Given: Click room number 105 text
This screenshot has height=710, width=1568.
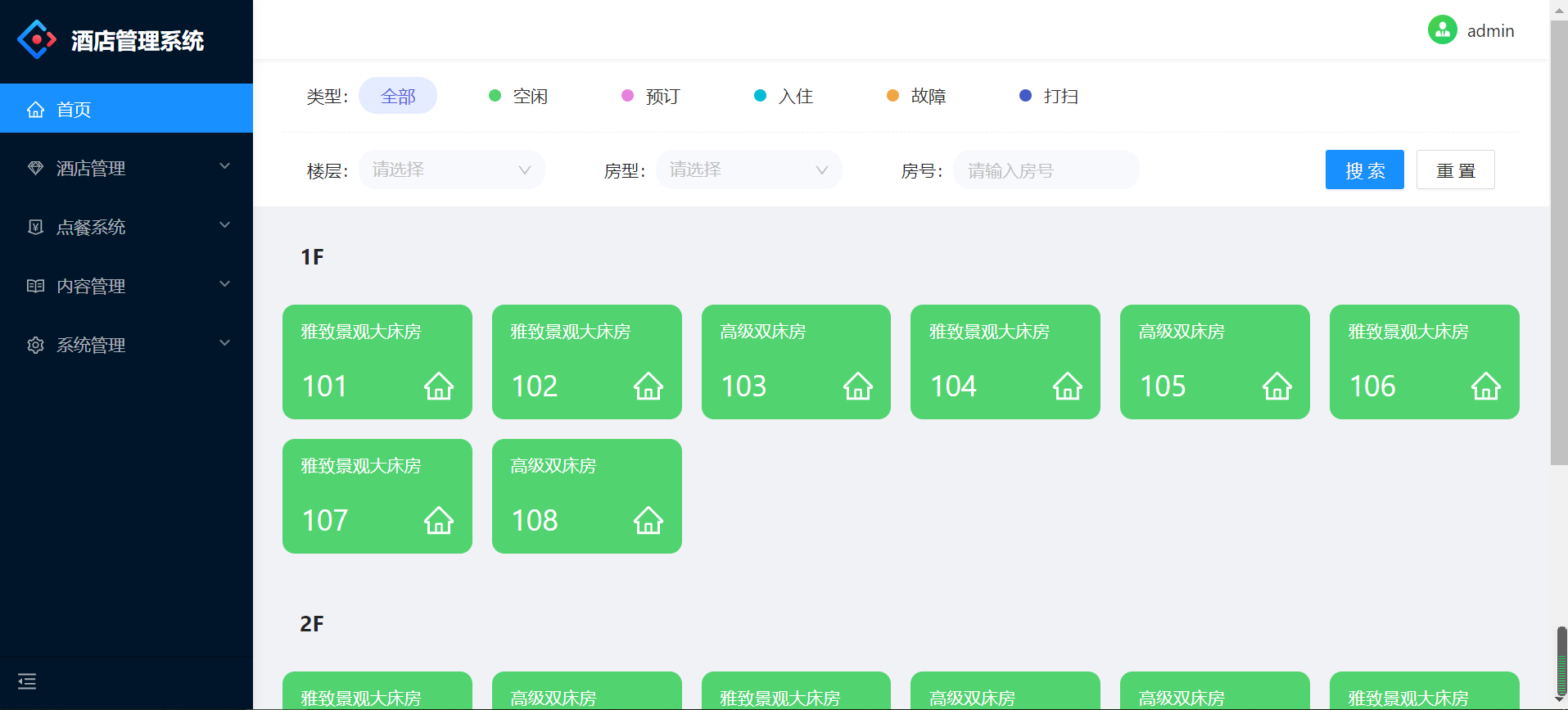Looking at the screenshot, I should click(1163, 386).
